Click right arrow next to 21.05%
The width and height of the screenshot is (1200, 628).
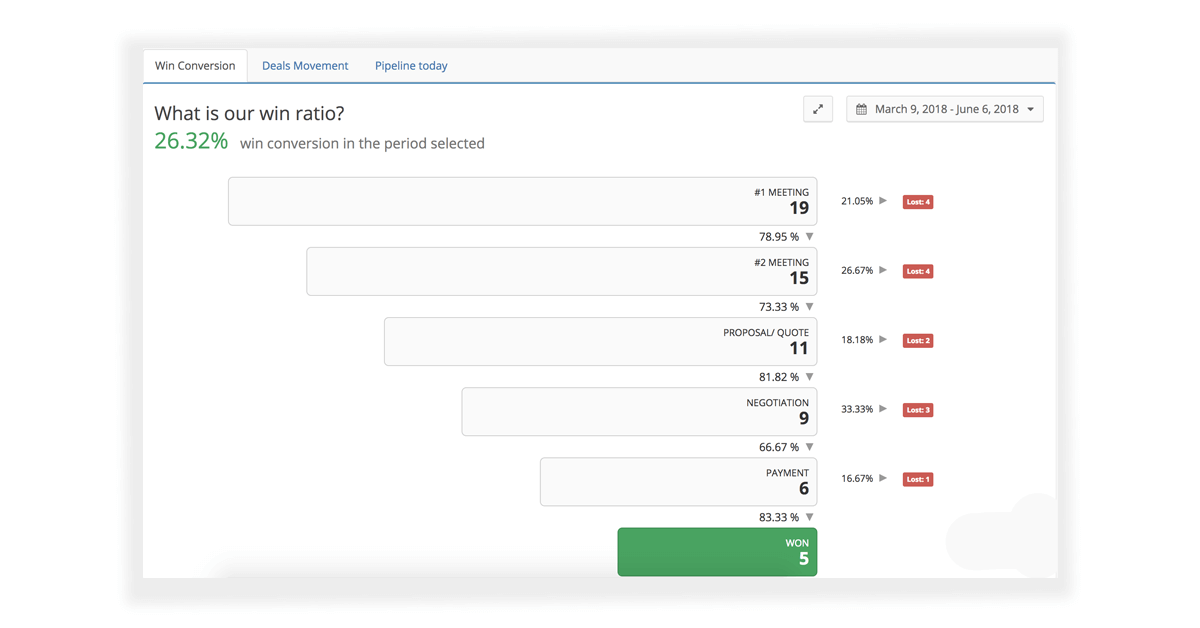click(x=883, y=201)
